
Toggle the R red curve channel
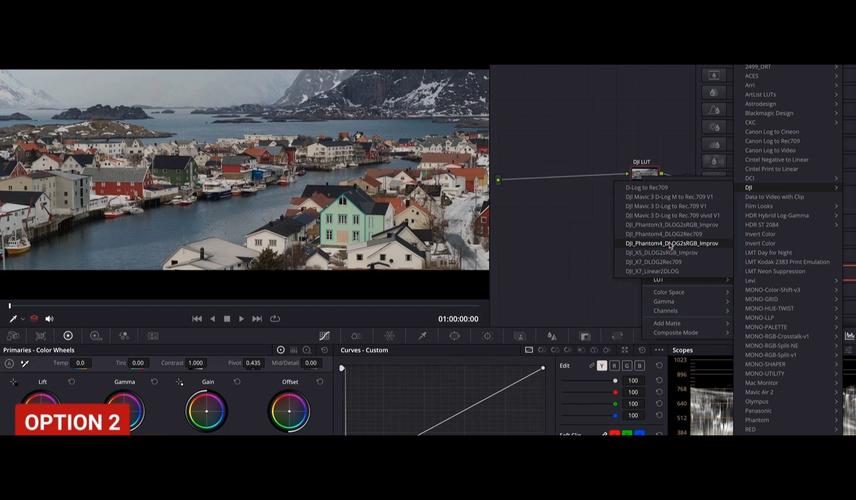pyautogui.click(x=615, y=365)
